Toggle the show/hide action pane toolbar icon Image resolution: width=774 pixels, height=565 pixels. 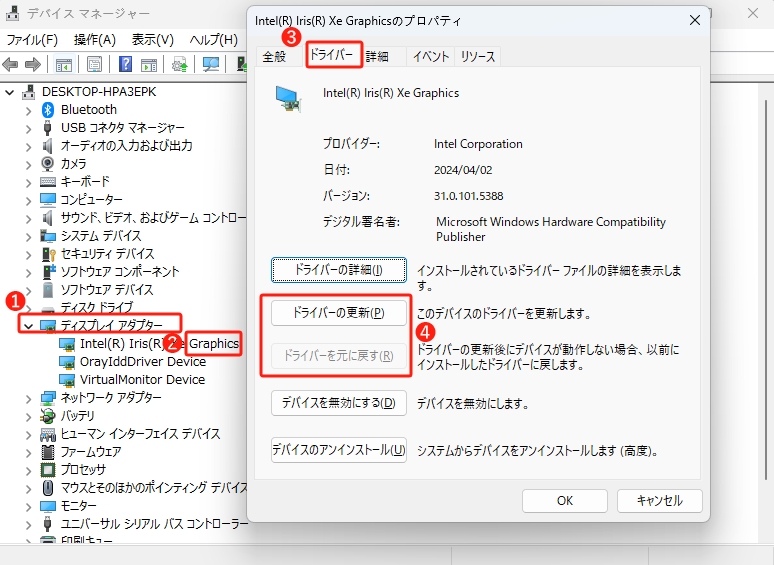click(x=149, y=64)
